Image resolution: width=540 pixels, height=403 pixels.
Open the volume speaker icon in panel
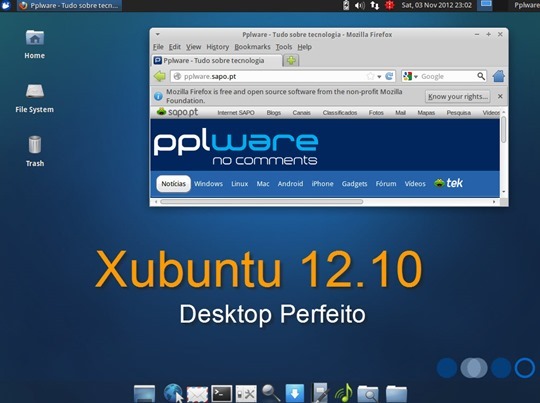360,6
